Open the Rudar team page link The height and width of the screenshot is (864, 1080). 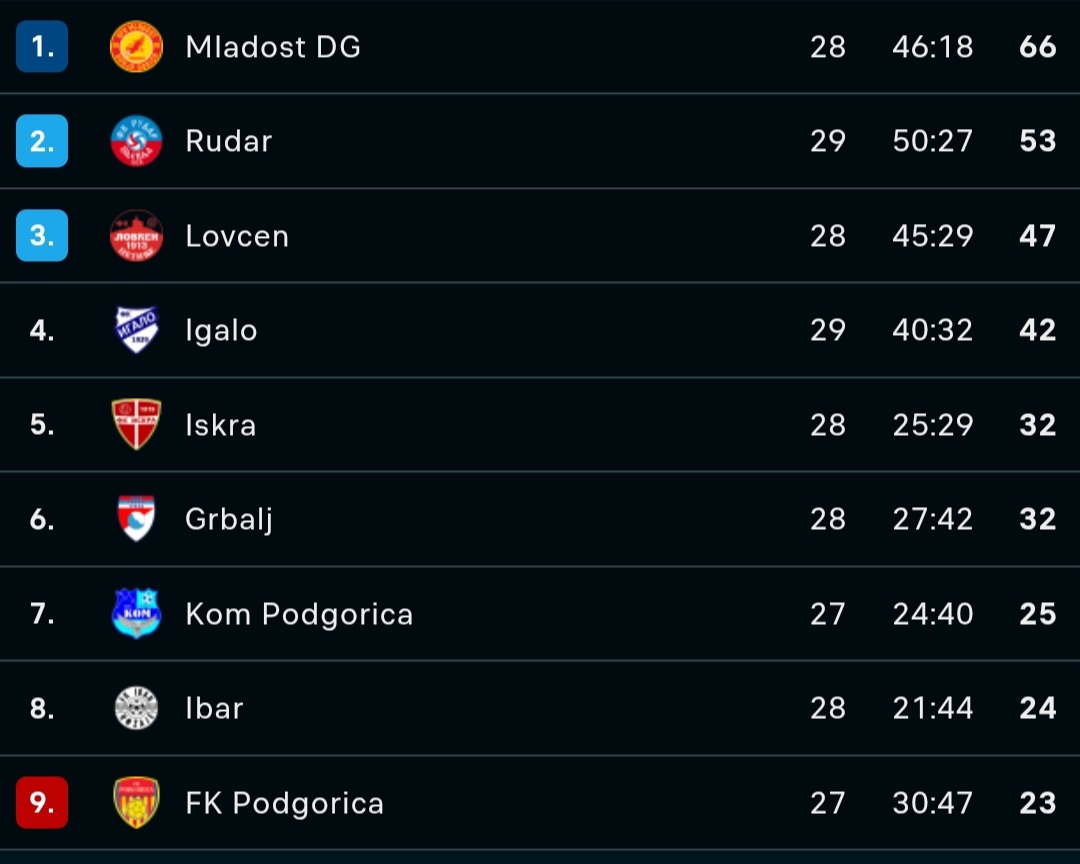pyautogui.click(x=229, y=141)
